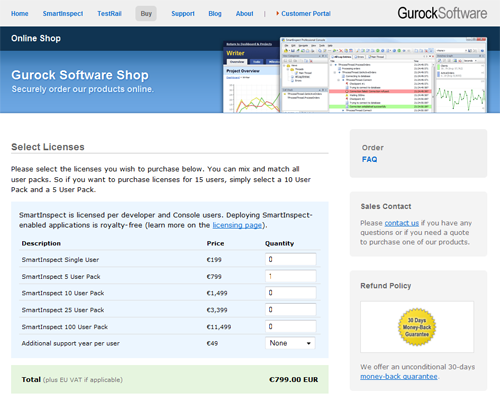Open the Support navigation link
This screenshot has height=401, width=500.
[x=183, y=14]
